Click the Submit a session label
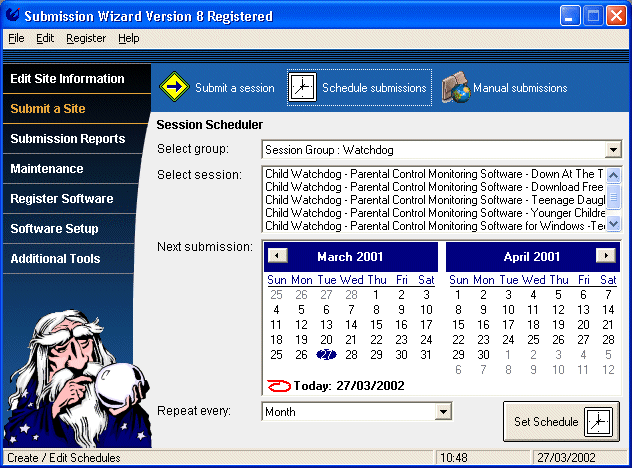The image size is (632, 468). click(235, 88)
